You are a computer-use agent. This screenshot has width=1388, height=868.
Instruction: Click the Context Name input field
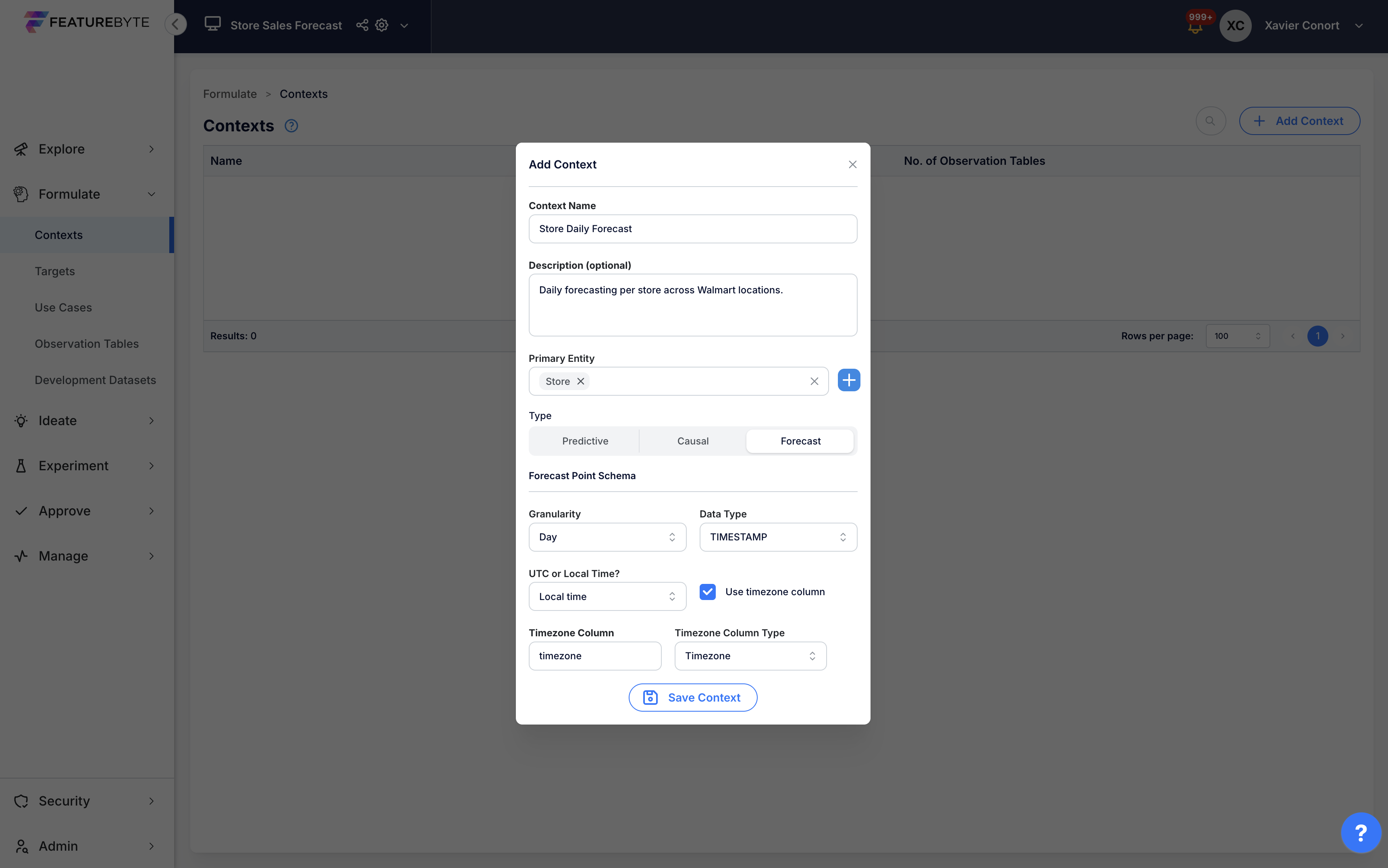(x=692, y=228)
